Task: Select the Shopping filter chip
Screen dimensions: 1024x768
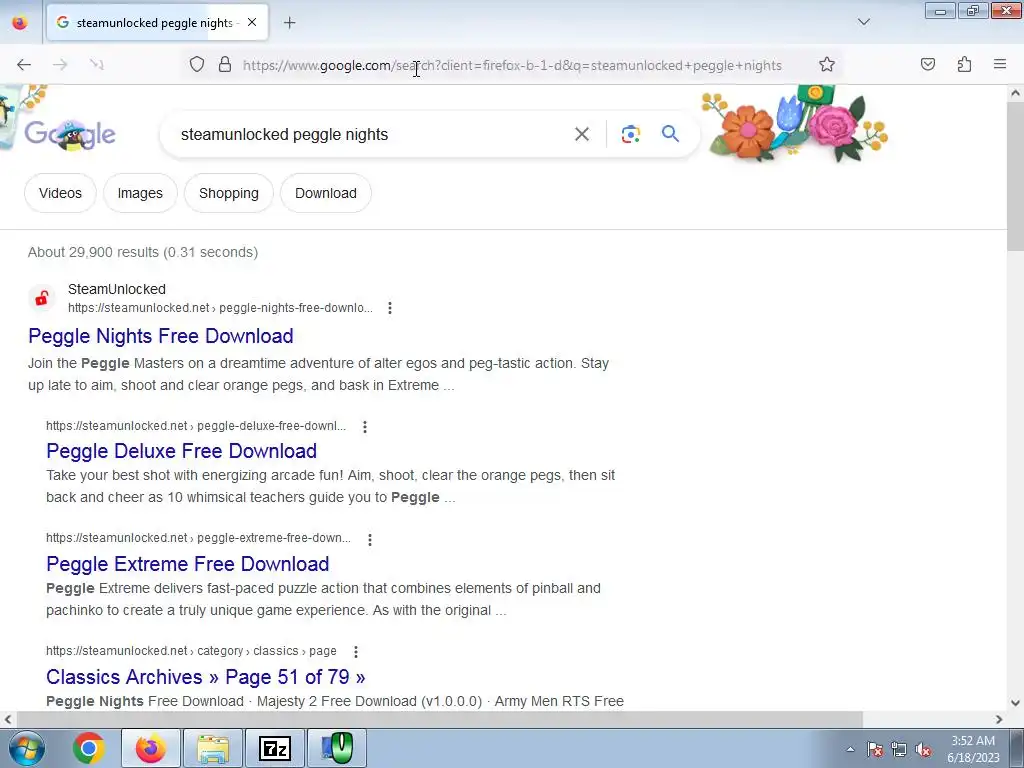Action: [229, 193]
